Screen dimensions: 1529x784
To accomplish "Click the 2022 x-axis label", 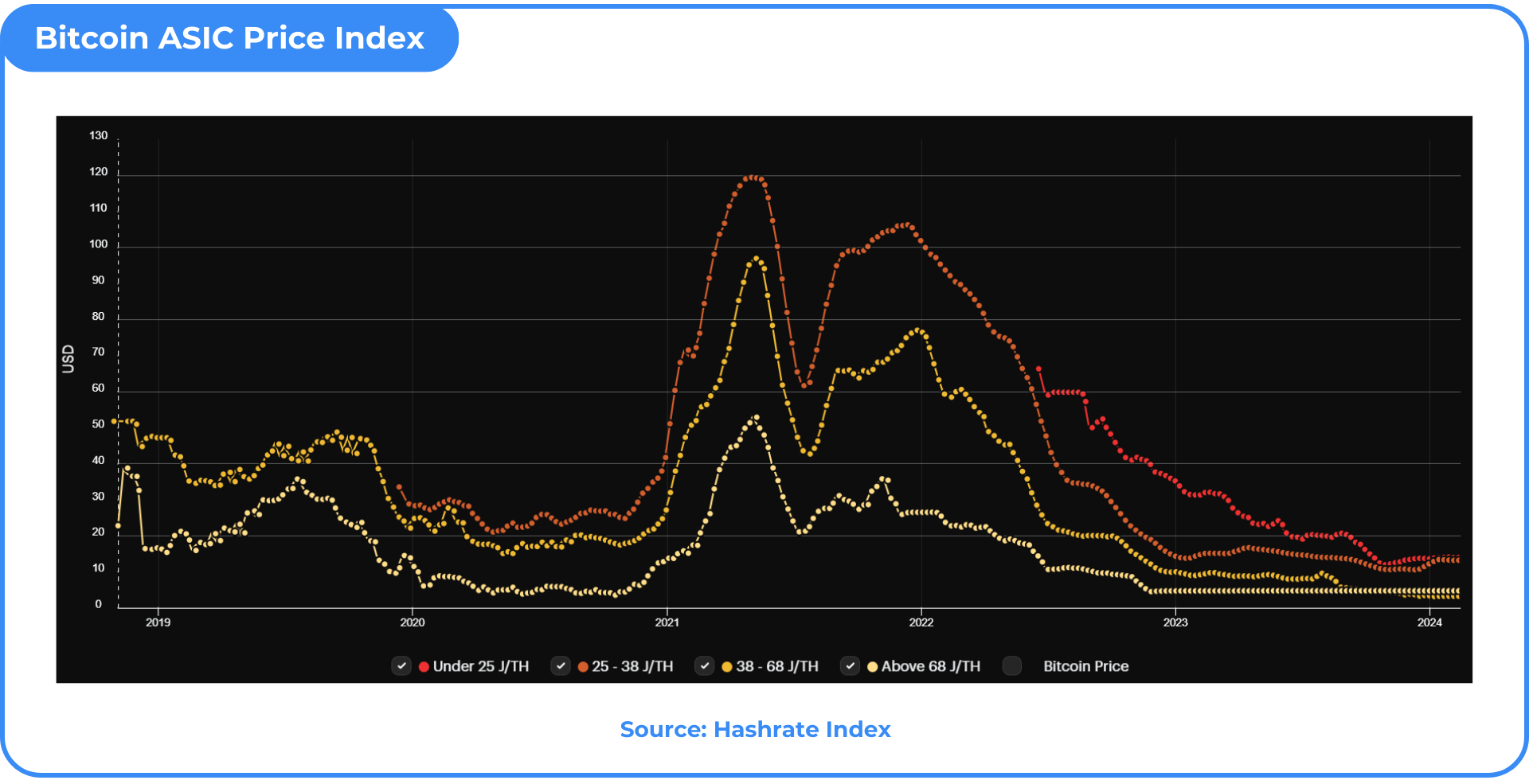I will tap(921, 622).
